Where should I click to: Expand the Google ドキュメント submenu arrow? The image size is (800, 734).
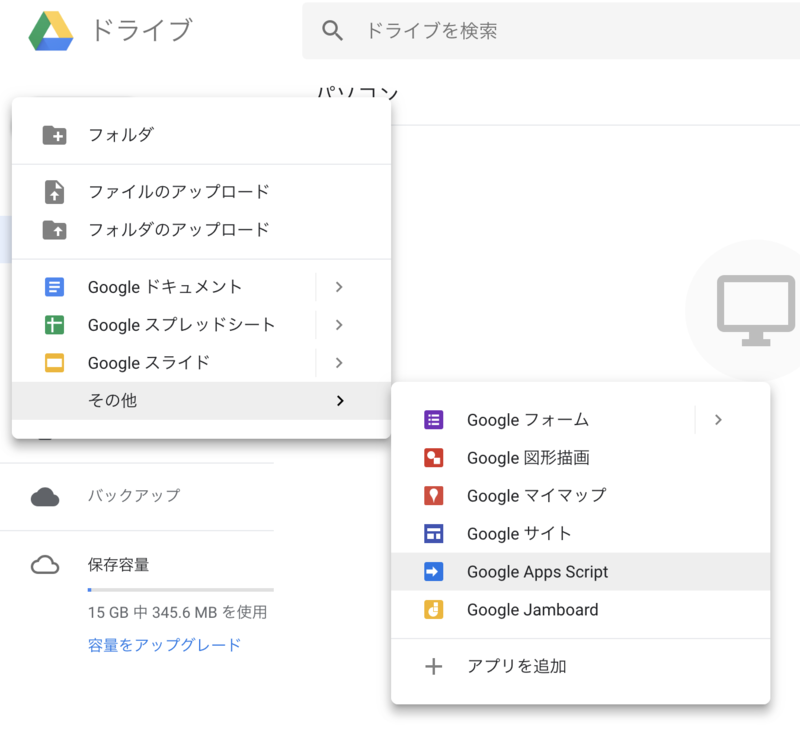point(339,287)
